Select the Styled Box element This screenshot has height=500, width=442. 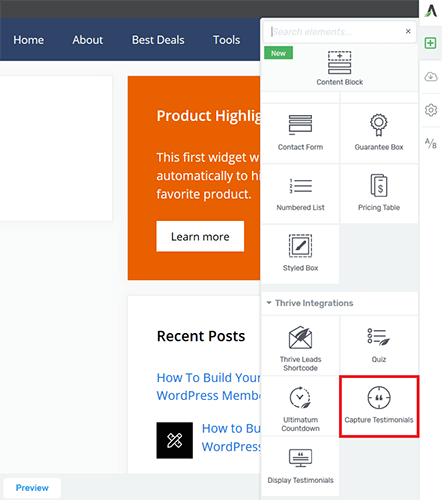300,254
